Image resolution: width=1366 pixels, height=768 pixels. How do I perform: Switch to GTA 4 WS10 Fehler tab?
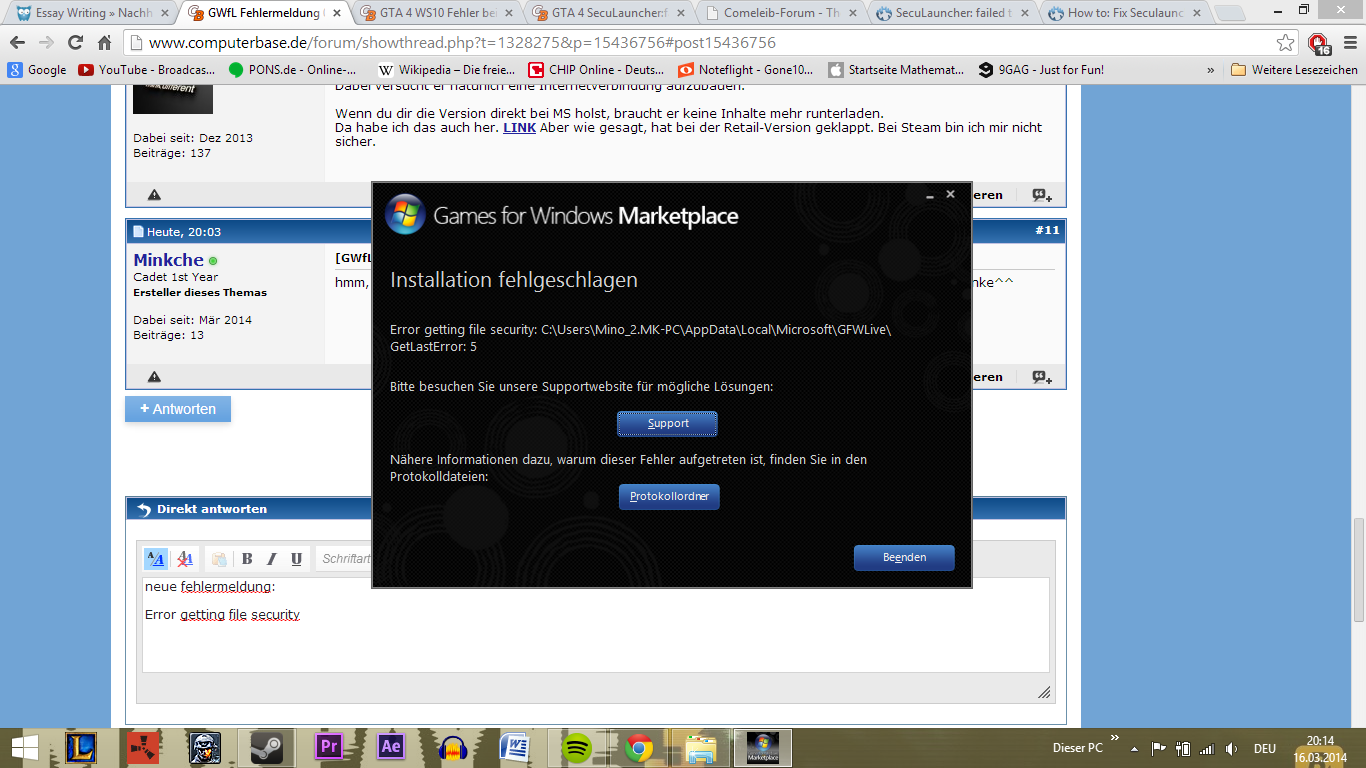click(437, 14)
